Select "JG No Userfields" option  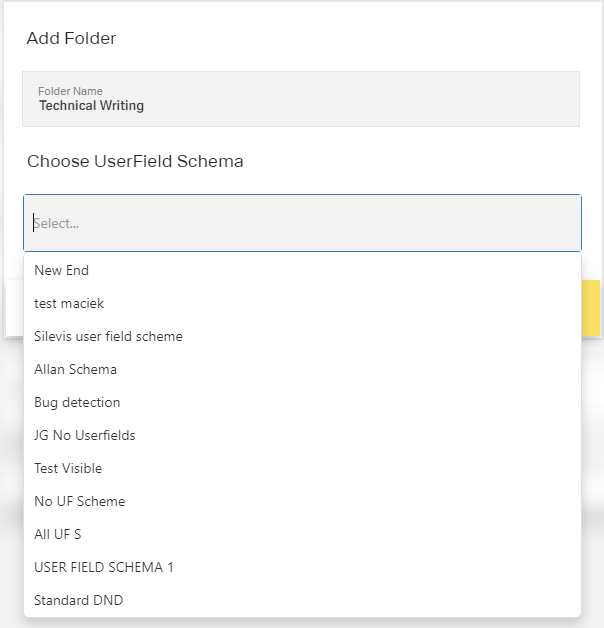(x=84, y=435)
